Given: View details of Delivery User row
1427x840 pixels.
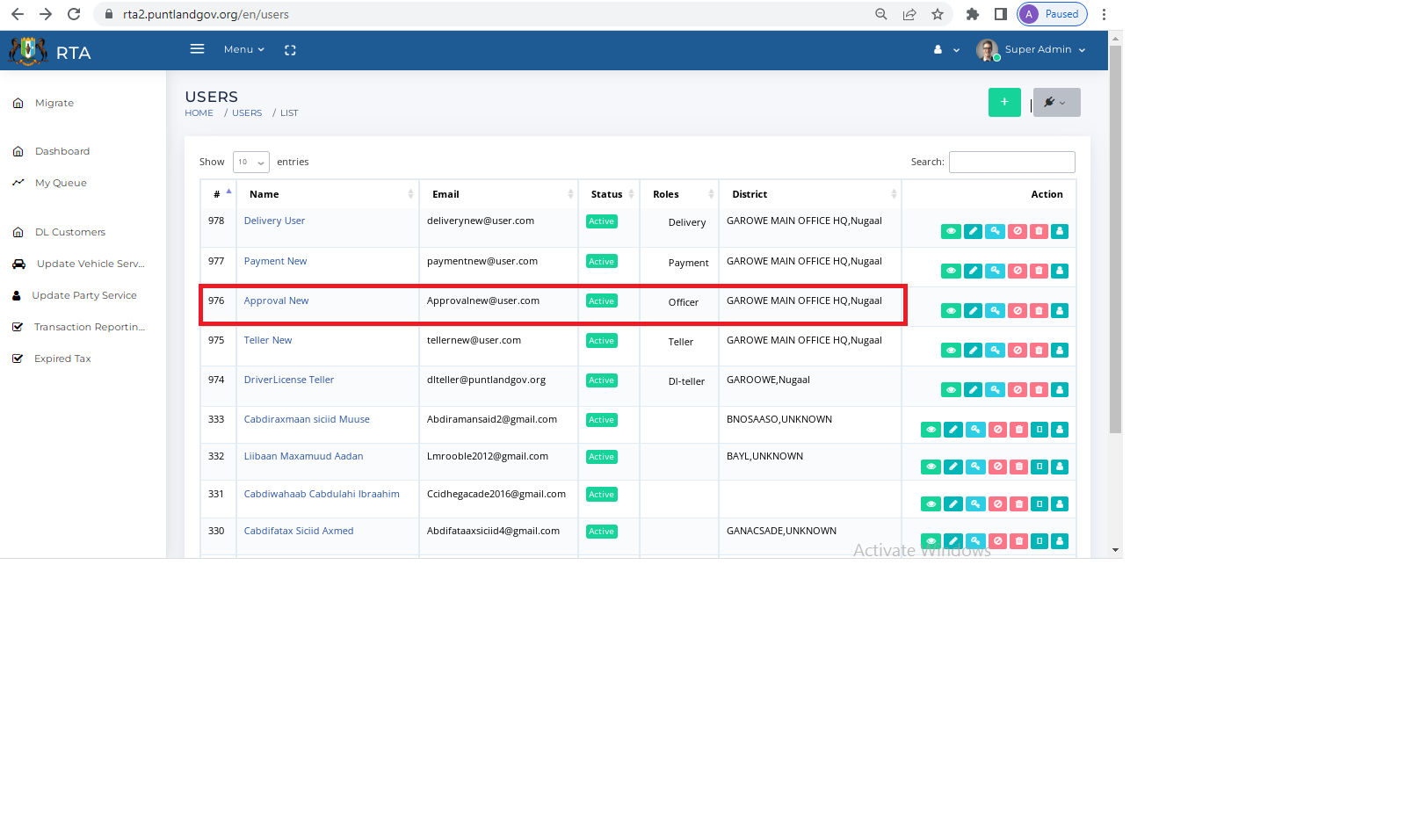Looking at the screenshot, I should click(951, 231).
